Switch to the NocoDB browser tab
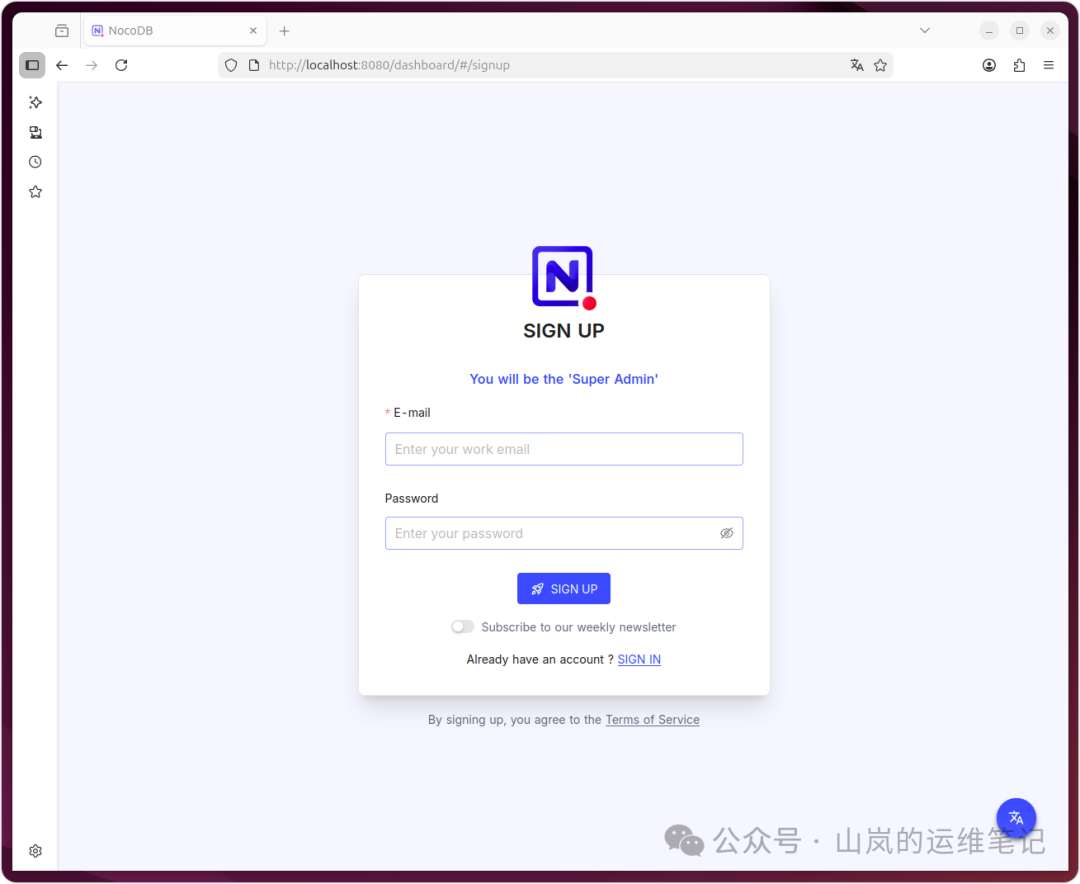 point(160,30)
